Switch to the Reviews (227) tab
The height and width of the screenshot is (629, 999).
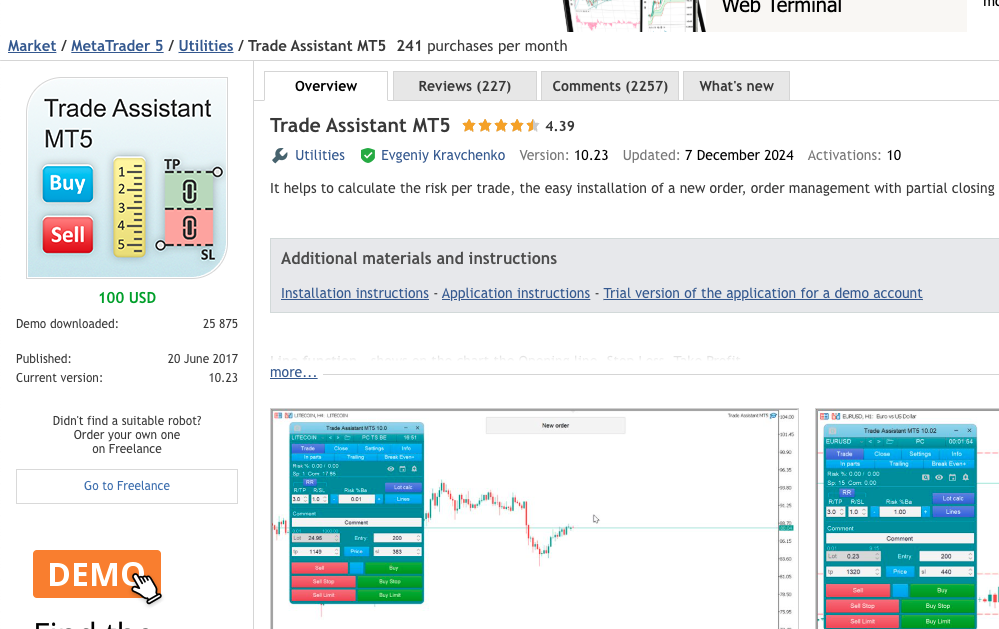click(x=464, y=86)
